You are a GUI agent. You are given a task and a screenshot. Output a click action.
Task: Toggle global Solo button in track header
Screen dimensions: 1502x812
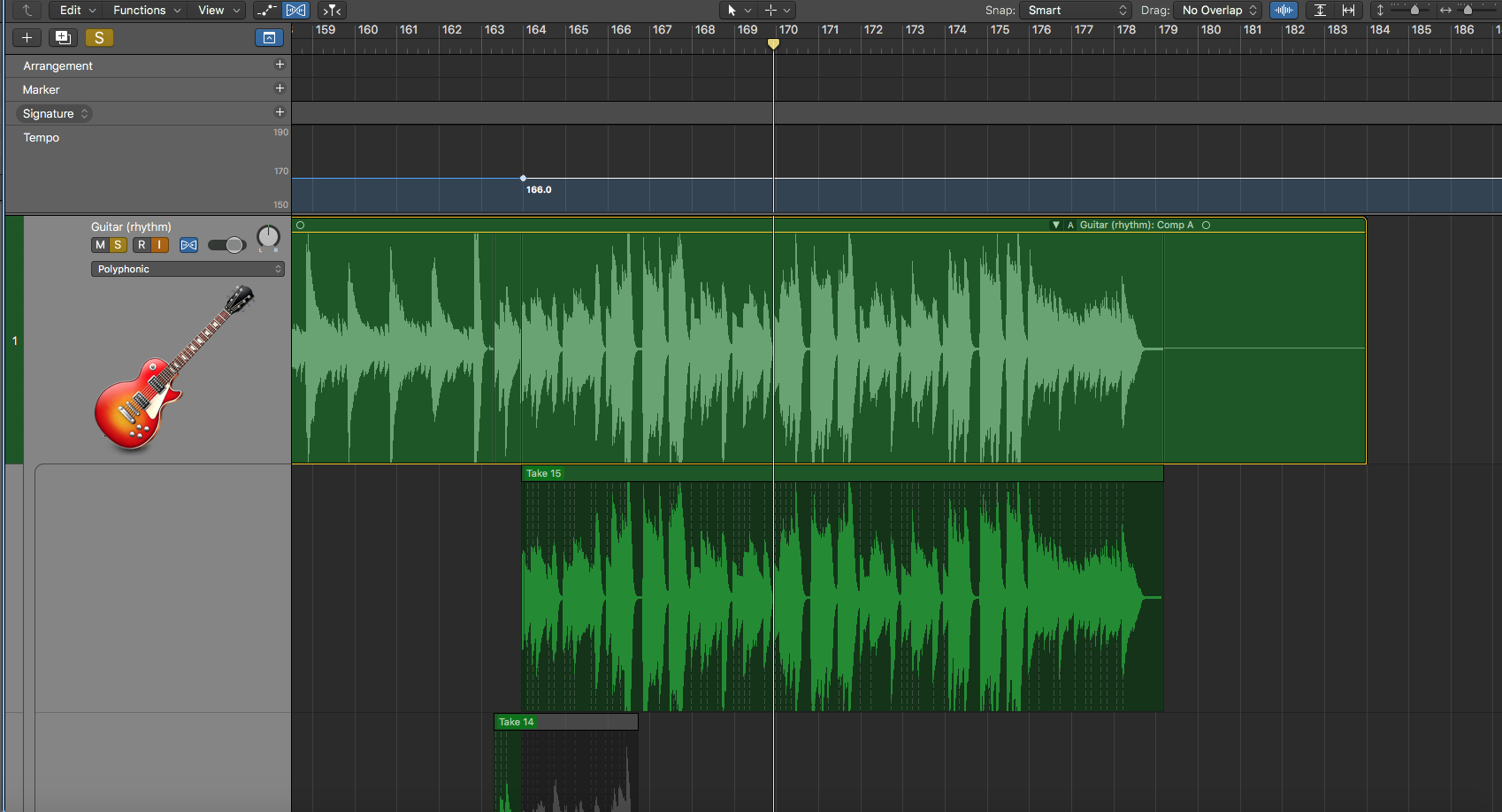tap(99, 38)
